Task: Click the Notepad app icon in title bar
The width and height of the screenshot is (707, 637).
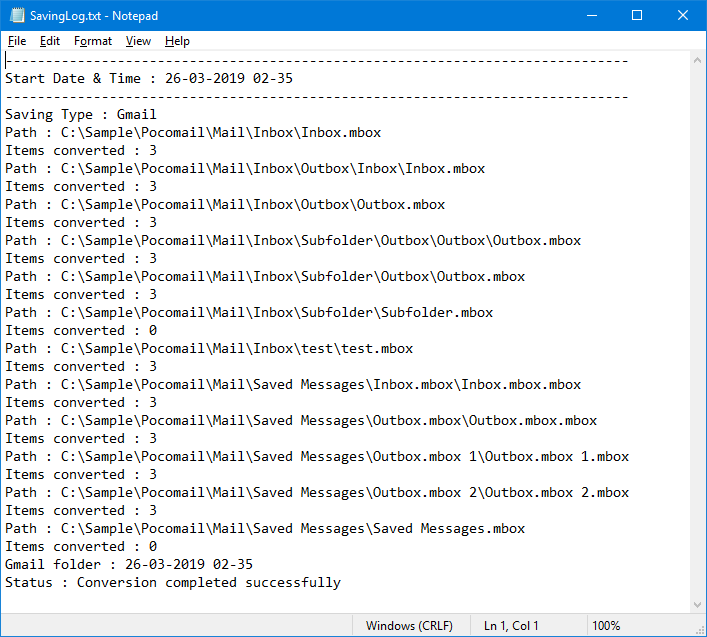Action: [x=16, y=16]
